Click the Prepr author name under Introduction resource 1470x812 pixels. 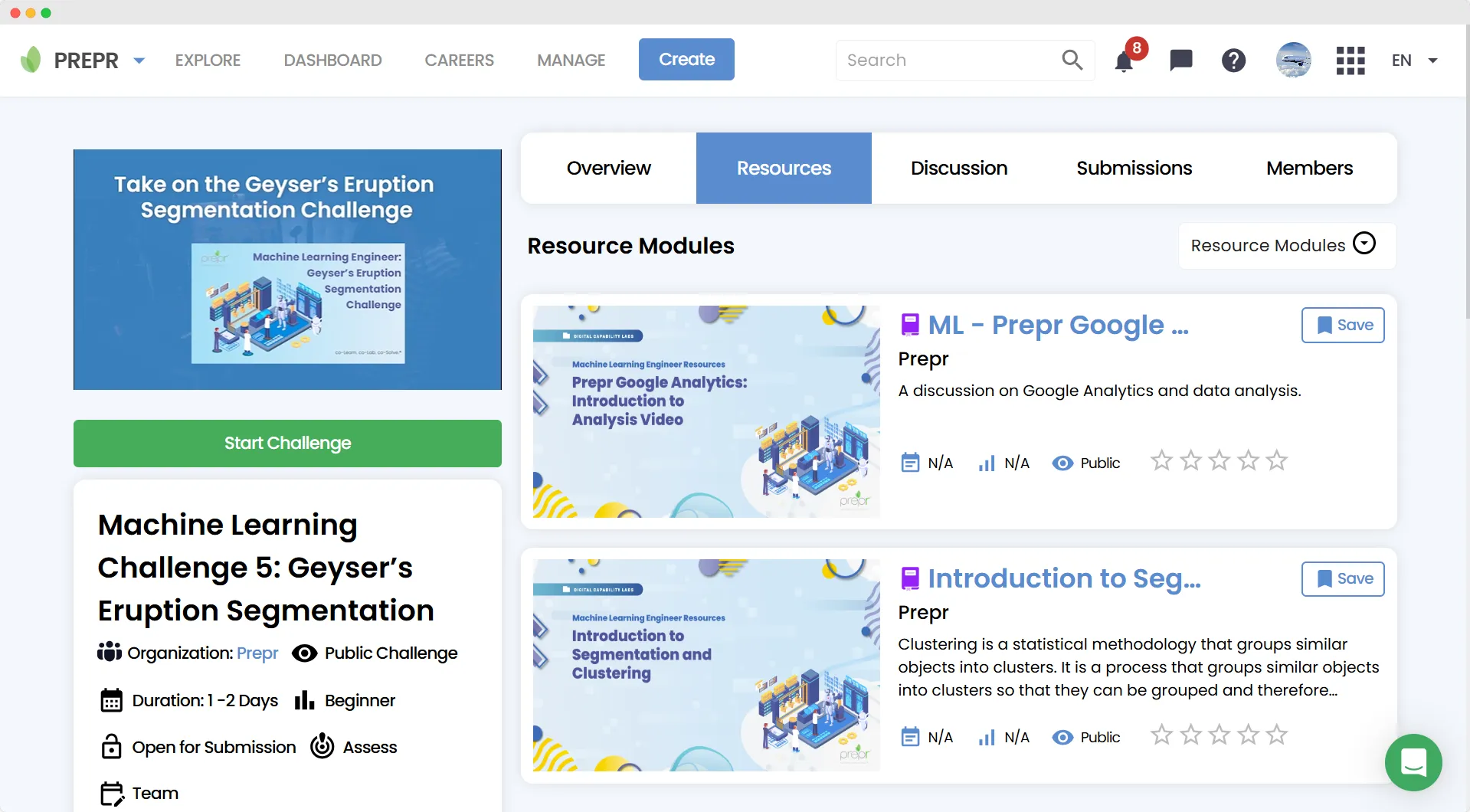tap(923, 612)
